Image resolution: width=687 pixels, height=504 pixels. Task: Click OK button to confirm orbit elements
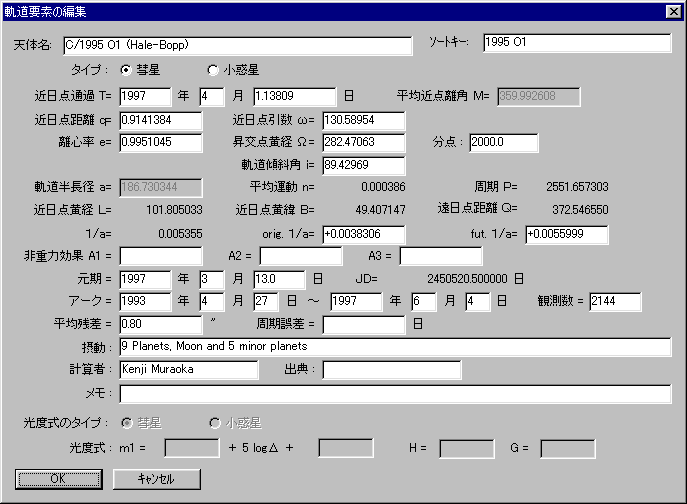pyautogui.click(x=59, y=479)
